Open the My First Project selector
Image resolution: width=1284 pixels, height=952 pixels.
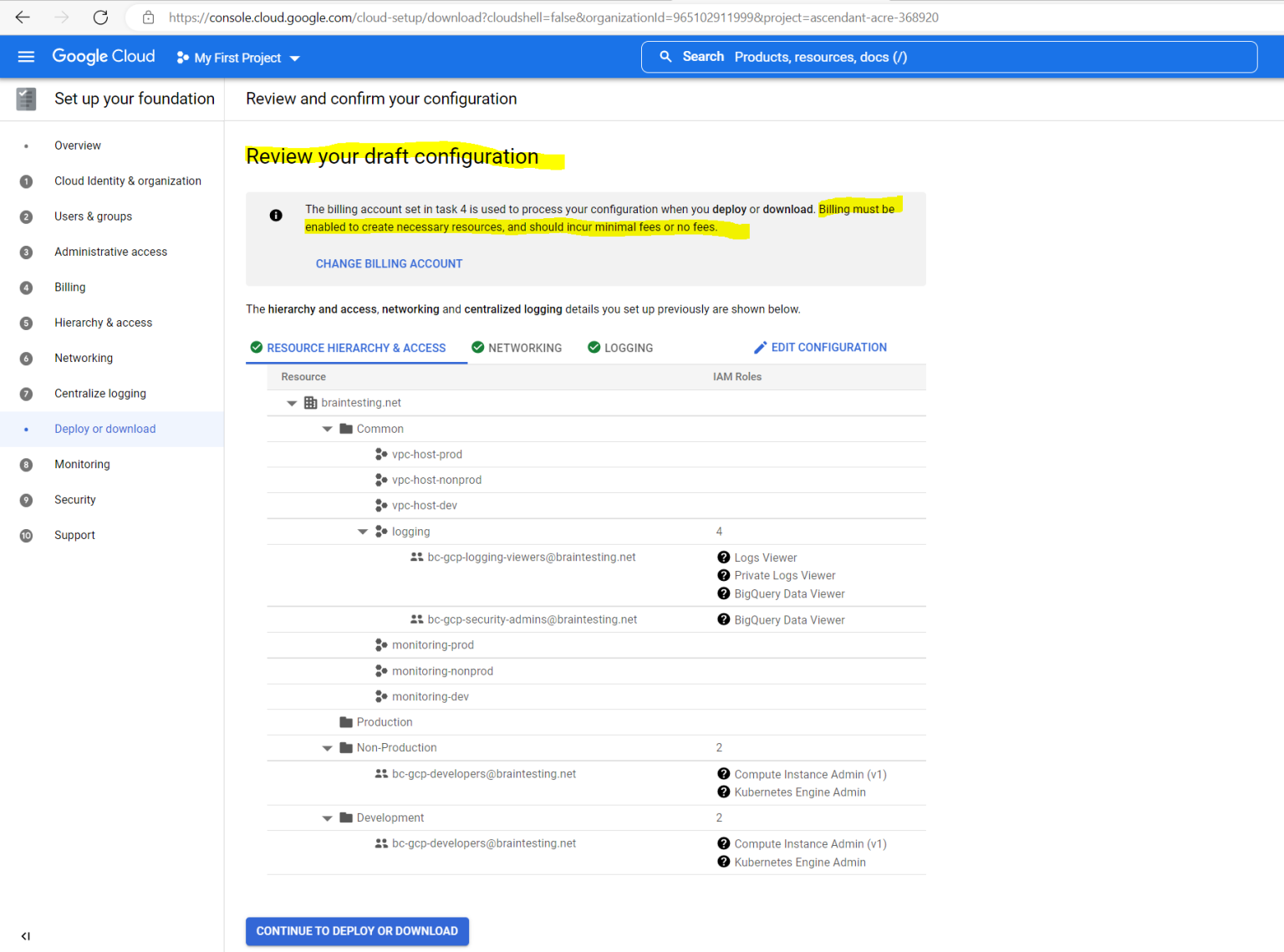coord(237,57)
